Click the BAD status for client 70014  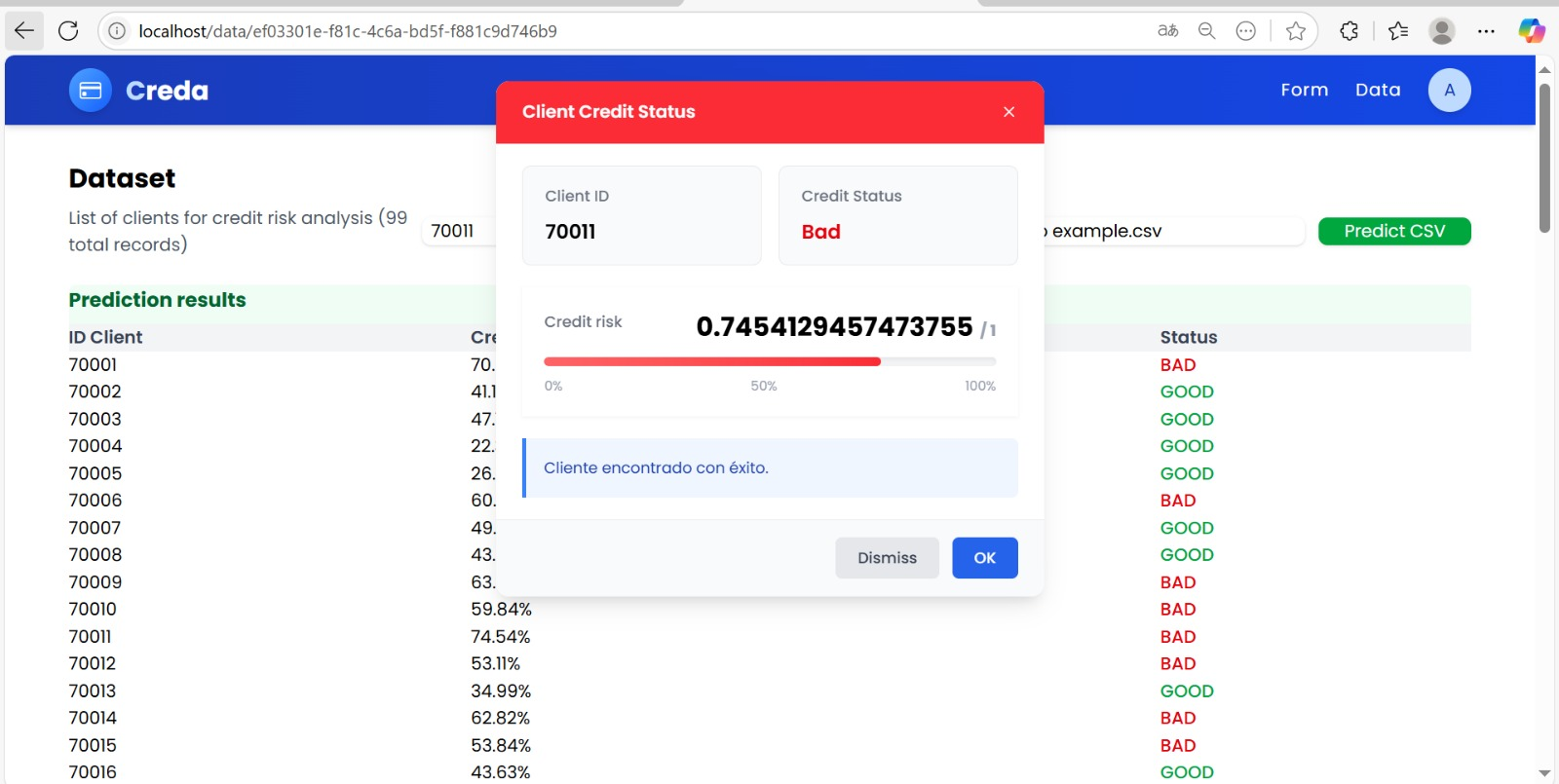tap(1178, 718)
